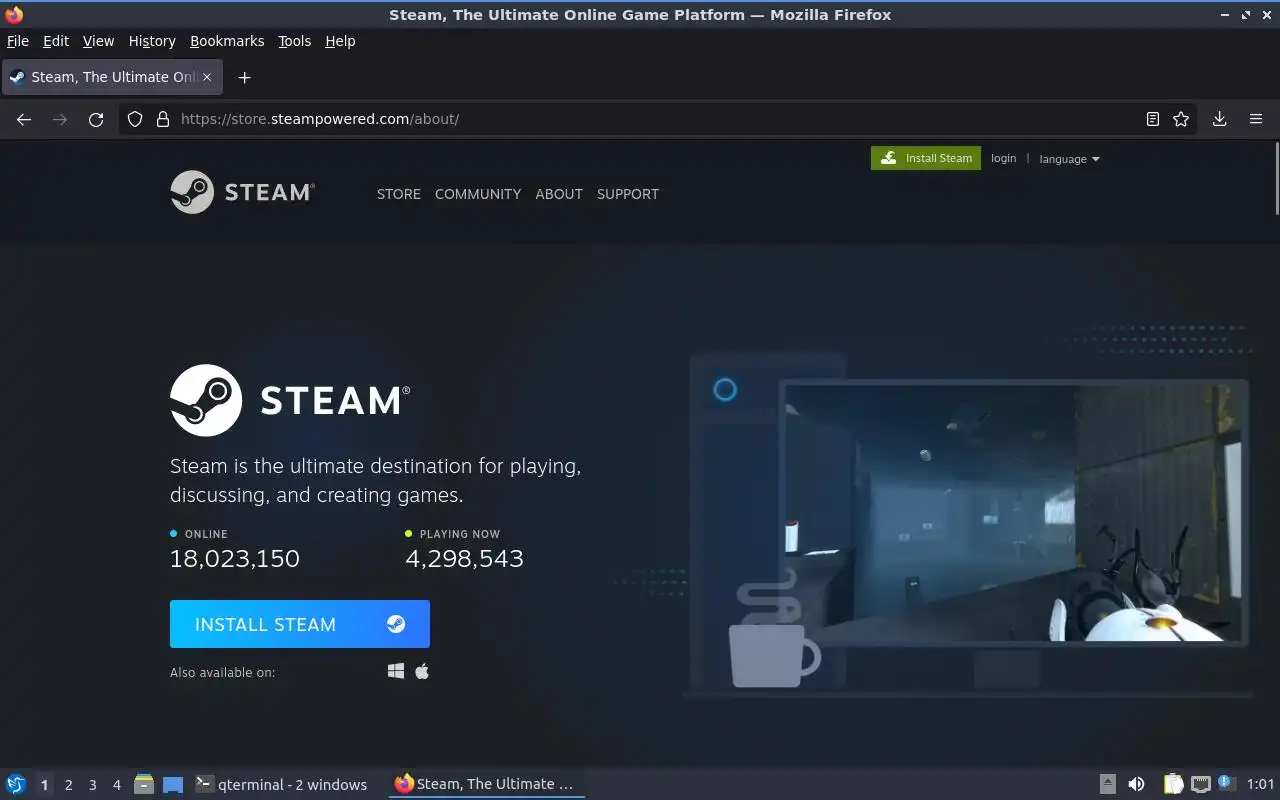Go to the STORE section
1280x800 pixels.
[399, 194]
